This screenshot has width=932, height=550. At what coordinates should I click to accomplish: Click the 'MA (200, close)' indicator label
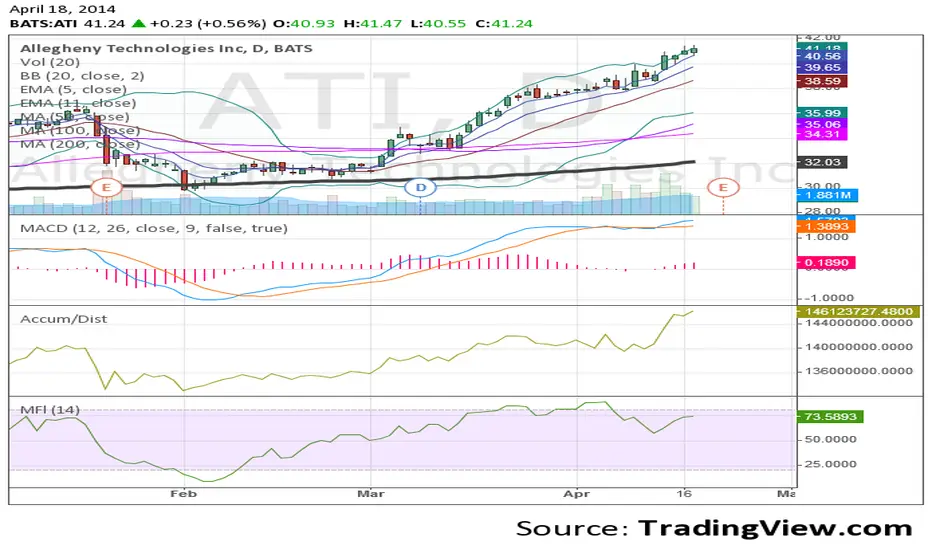pyautogui.click(x=80, y=144)
